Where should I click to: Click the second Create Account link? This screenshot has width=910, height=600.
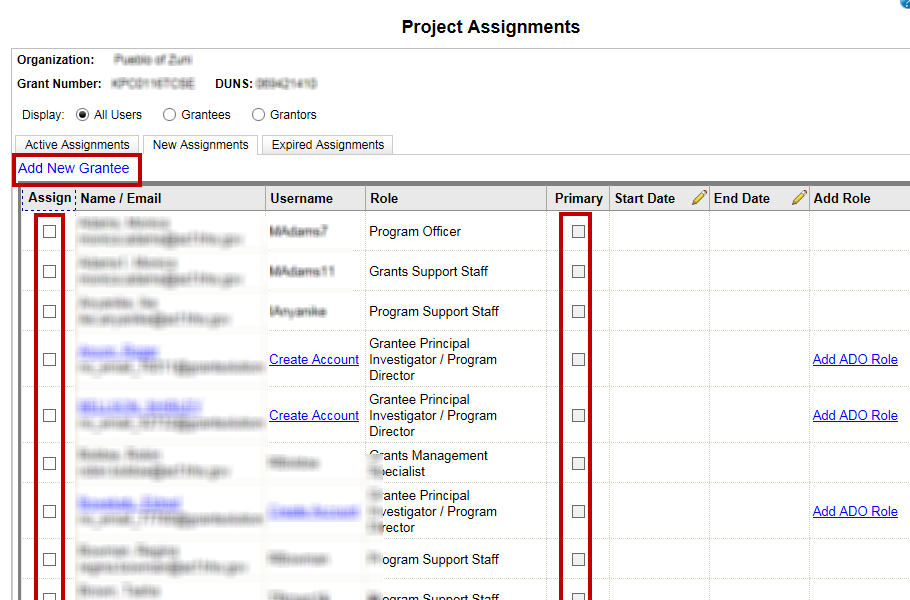coord(314,415)
